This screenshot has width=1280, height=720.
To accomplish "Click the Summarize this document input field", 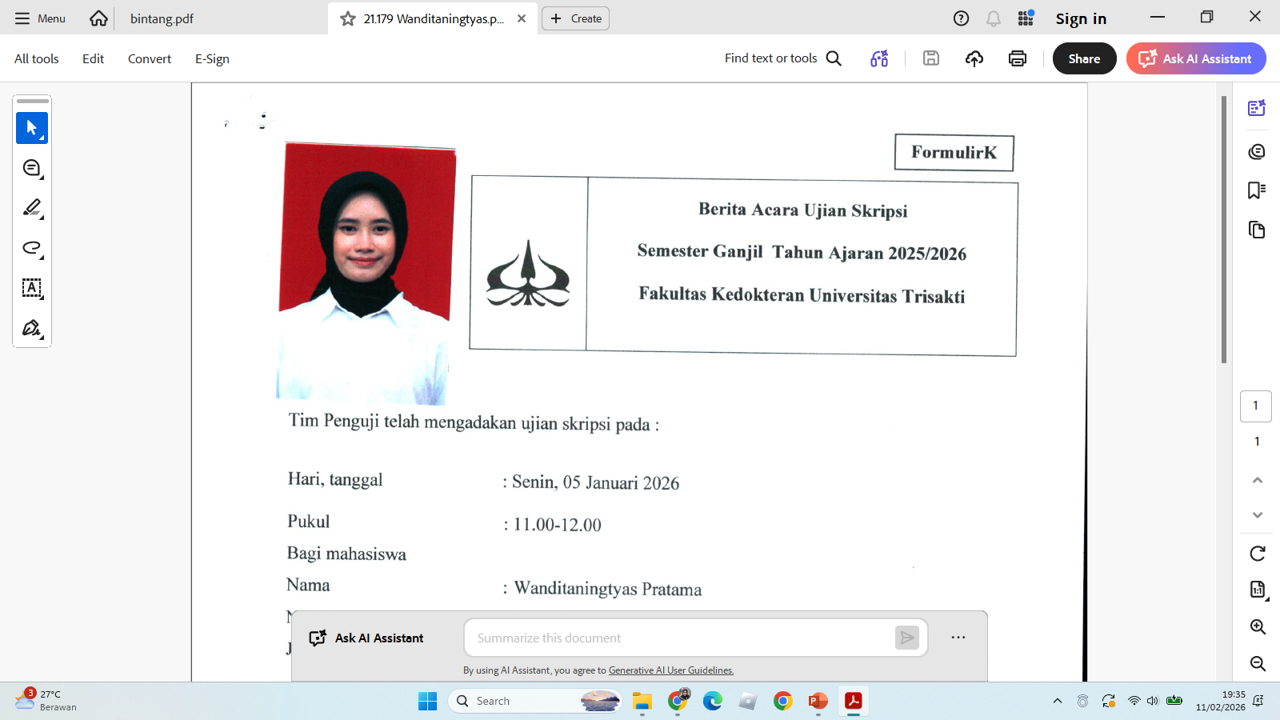I will coord(680,638).
